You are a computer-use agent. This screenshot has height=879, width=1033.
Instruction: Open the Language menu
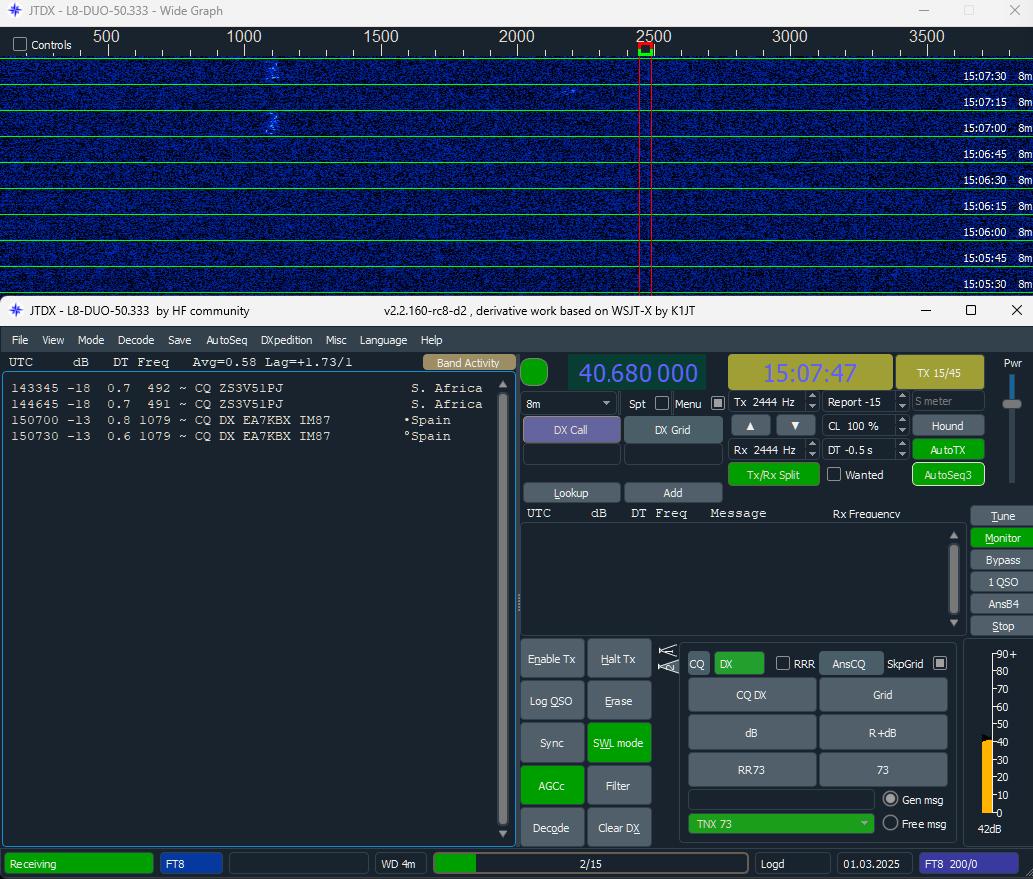tap(383, 340)
